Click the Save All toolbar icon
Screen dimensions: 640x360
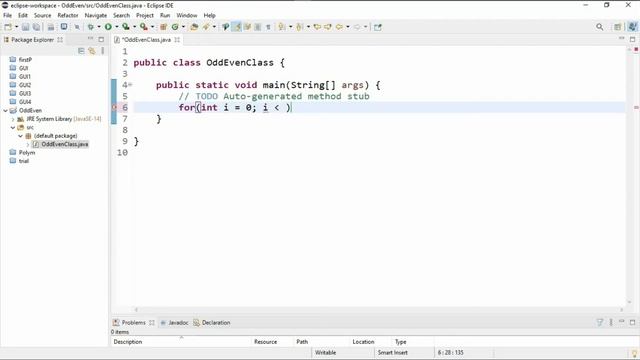tap(36, 27)
